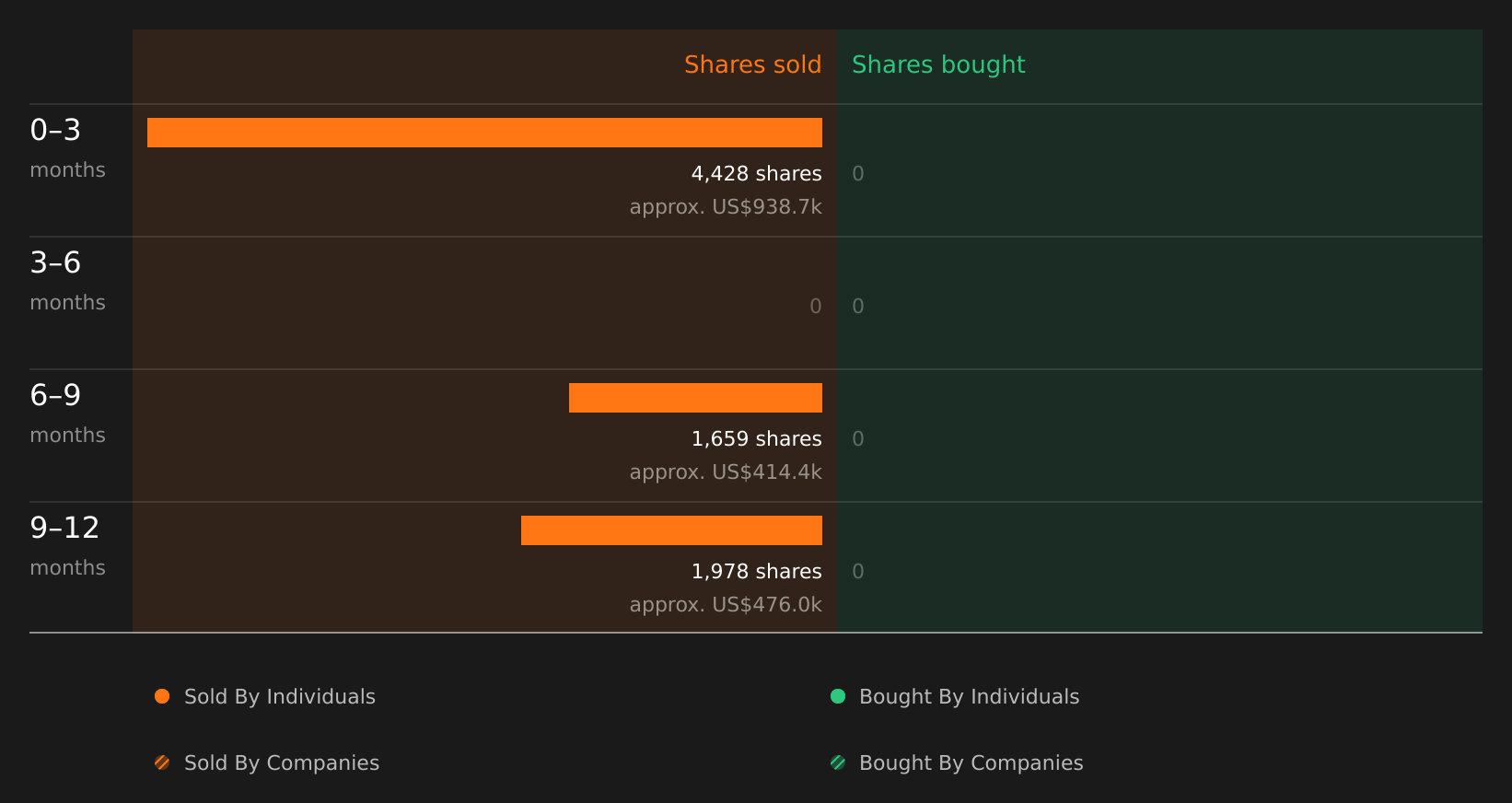Select the 6–9 months row label
1512x803 pixels.
[67, 413]
